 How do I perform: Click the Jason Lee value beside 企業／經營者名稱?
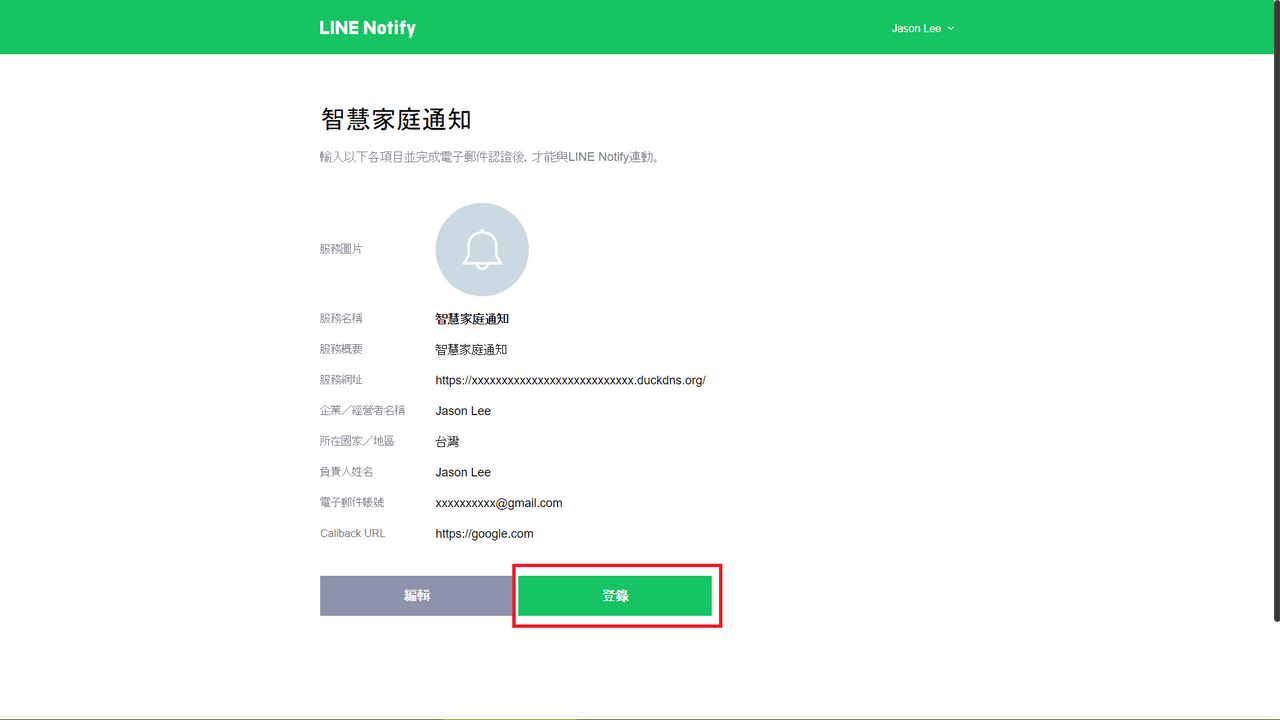tap(463, 411)
